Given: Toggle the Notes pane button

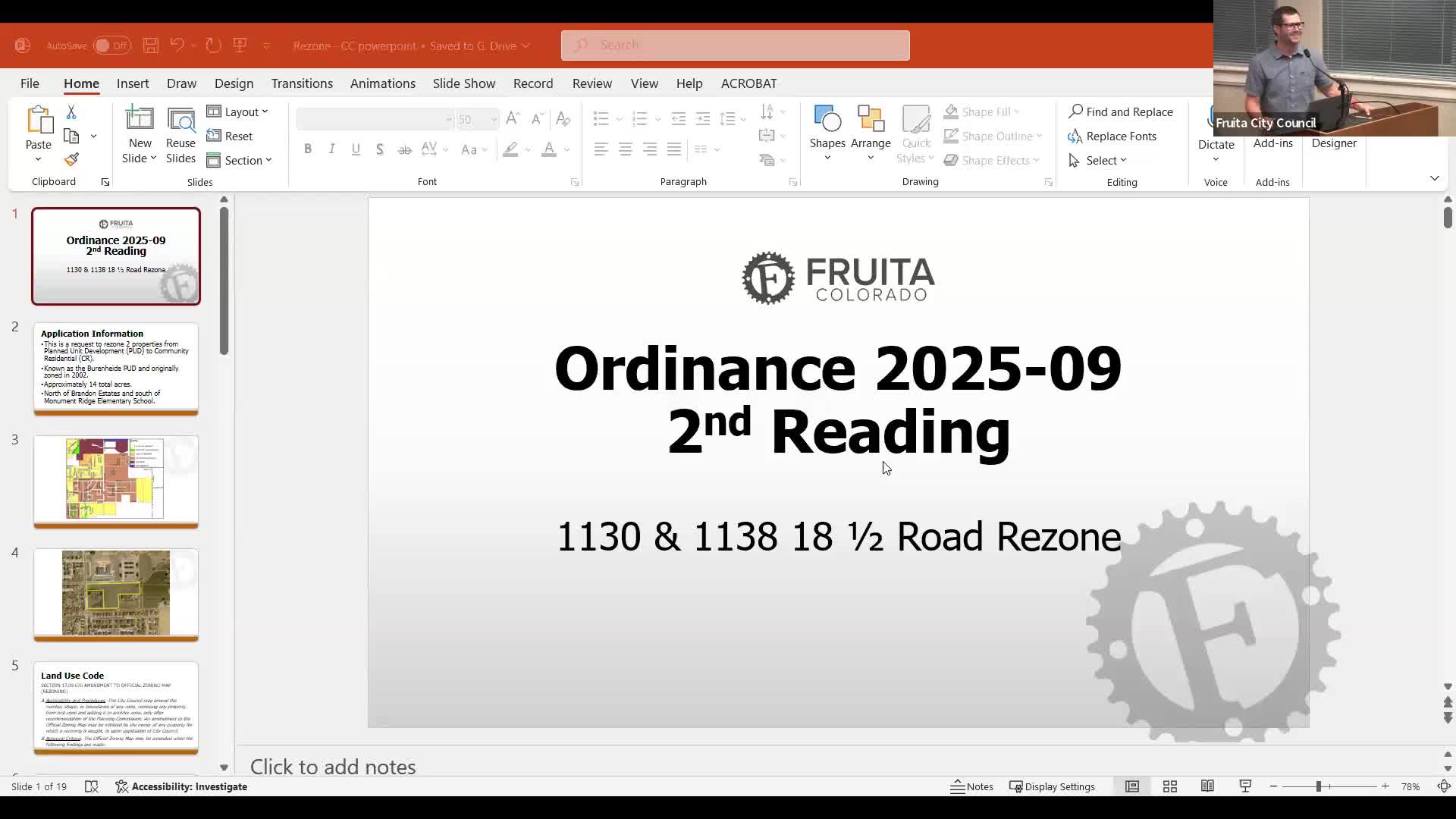Looking at the screenshot, I should click(971, 786).
